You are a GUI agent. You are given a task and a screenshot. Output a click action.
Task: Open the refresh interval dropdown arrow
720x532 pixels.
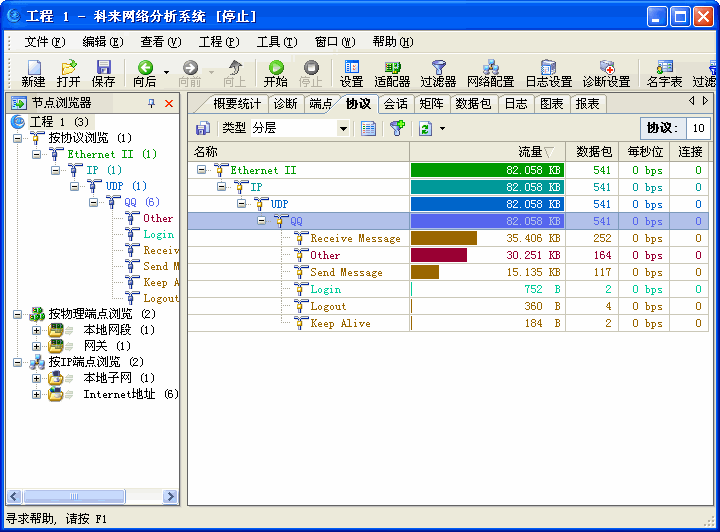tap(442, 129)
